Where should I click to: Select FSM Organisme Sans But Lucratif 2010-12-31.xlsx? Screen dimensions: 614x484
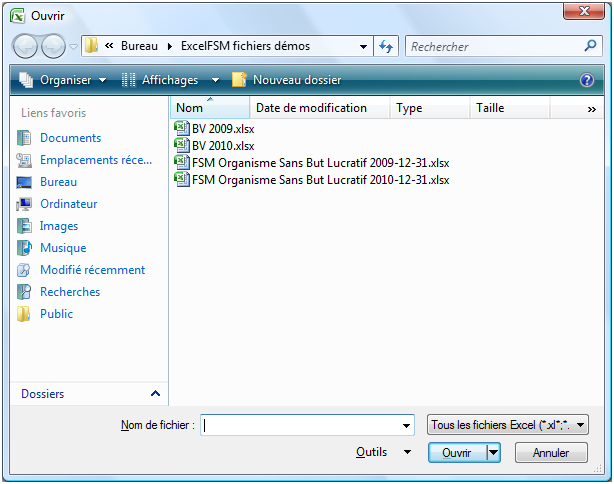click(319, 180)
